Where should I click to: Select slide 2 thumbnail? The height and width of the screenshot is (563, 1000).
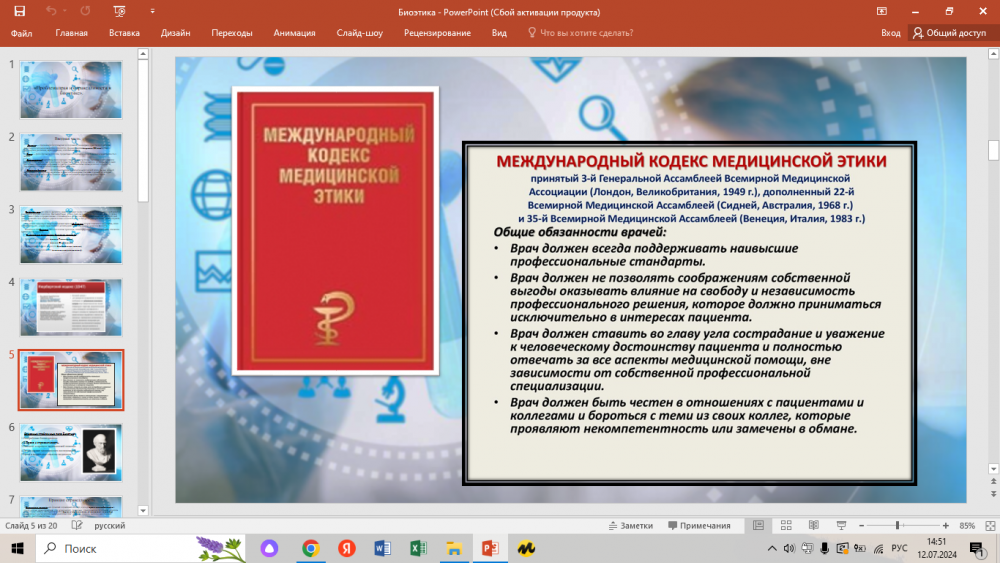[71, 162]
